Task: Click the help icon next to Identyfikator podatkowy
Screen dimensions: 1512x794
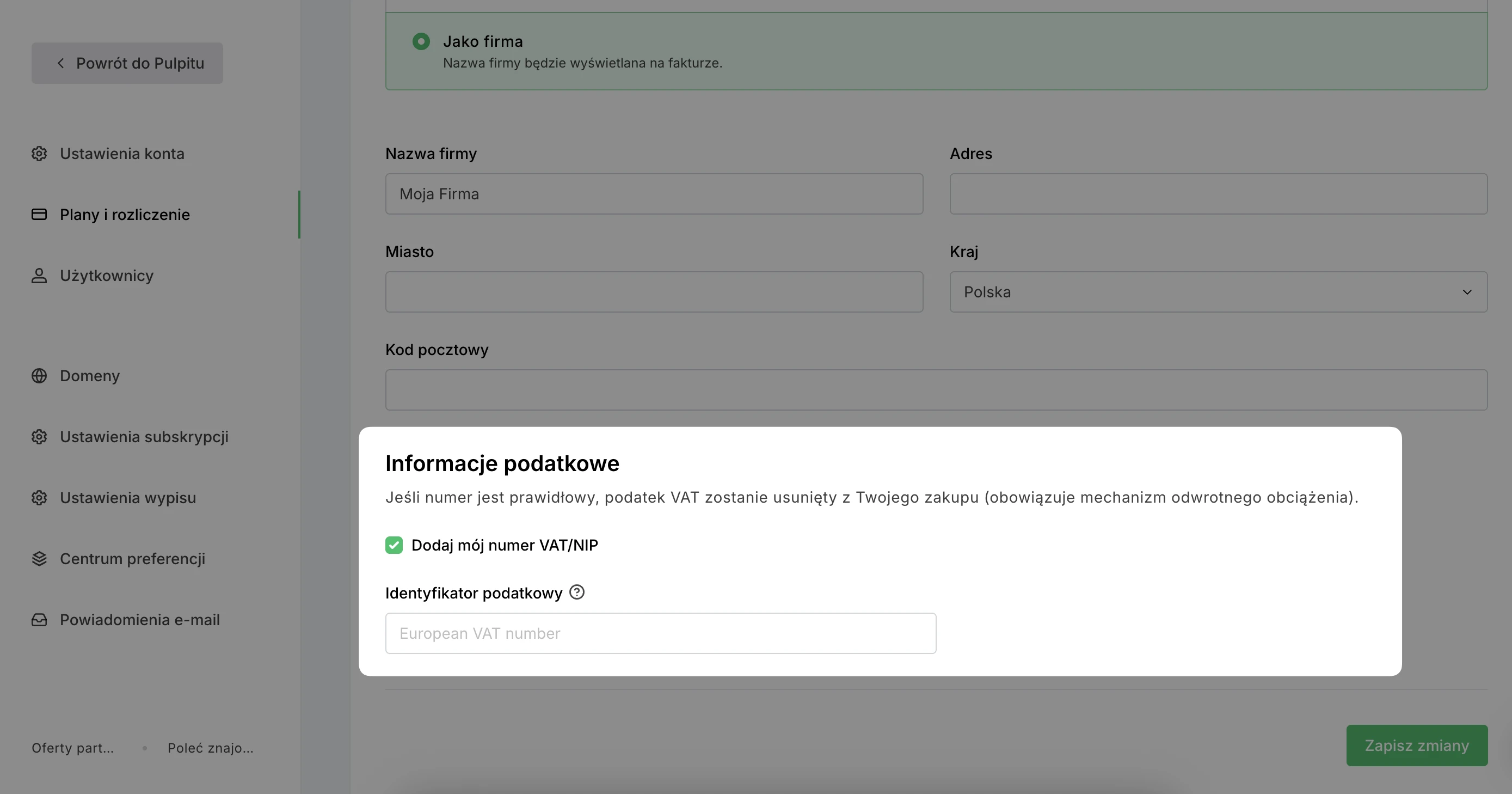Action: (x=577, y=592)
